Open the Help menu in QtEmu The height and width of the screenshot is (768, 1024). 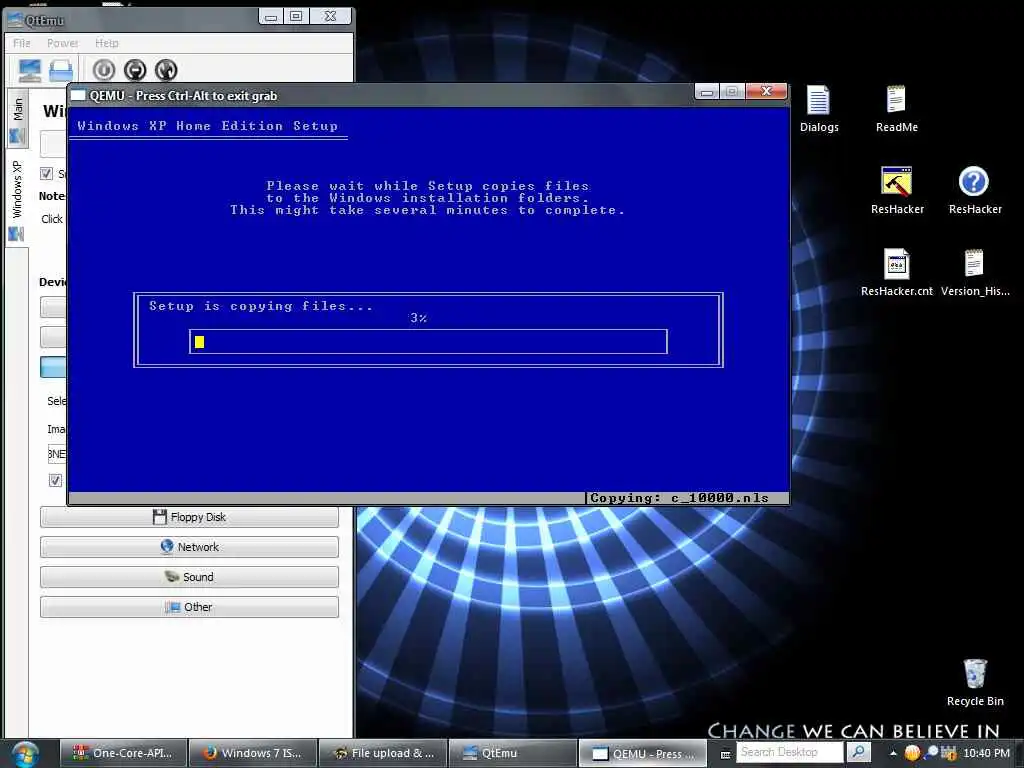[x=106, y=43]
